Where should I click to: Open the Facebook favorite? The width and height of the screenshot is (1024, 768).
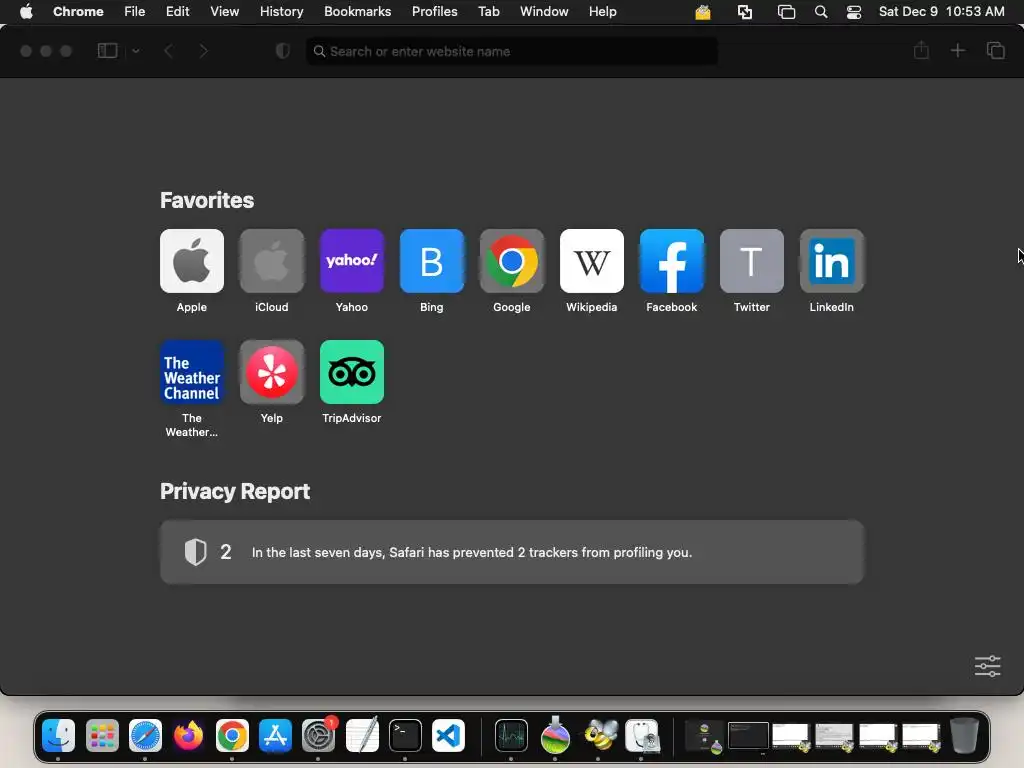pyautogui.click(x=671, y=261)
